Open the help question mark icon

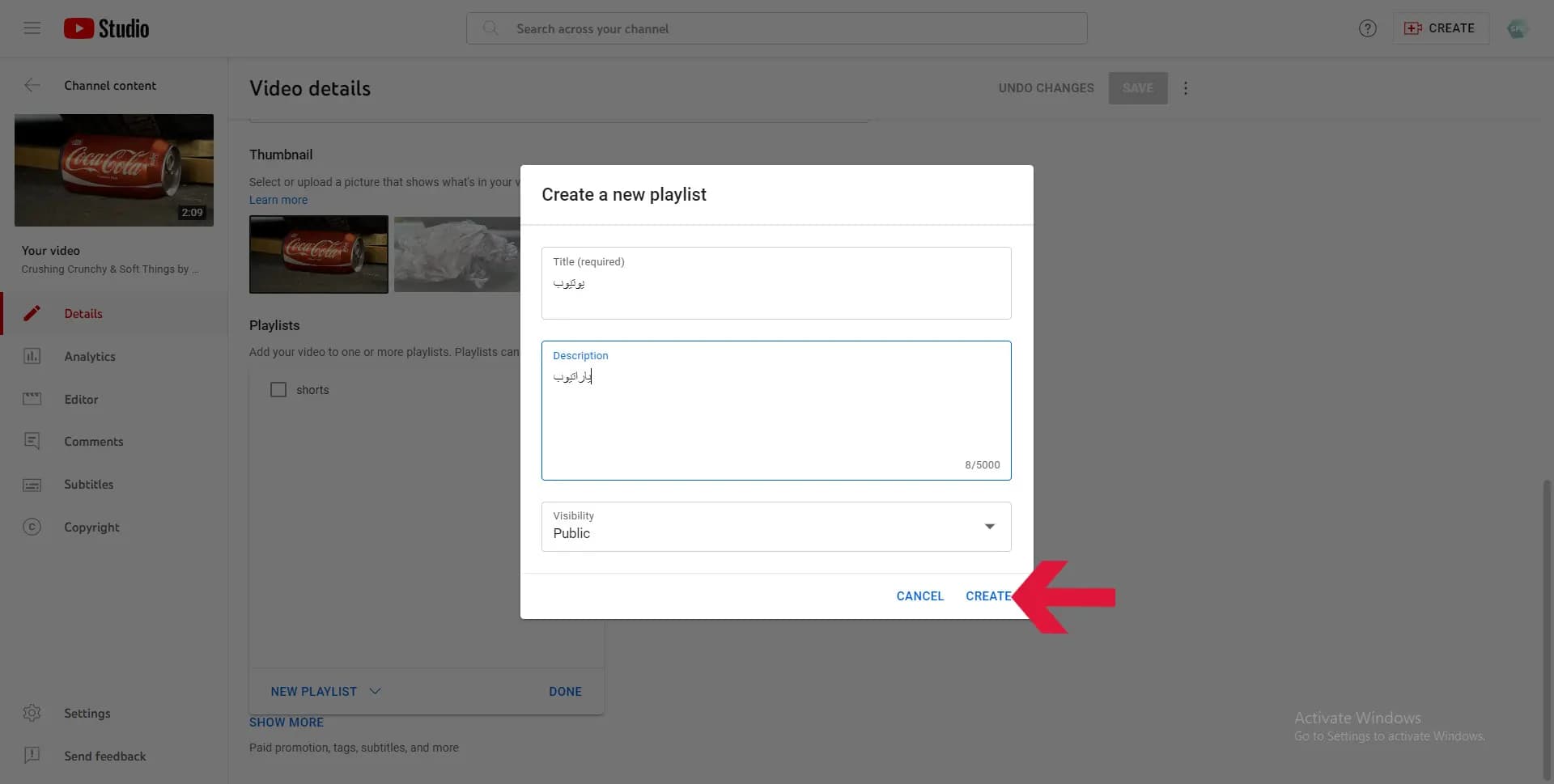coord(1367,28)
